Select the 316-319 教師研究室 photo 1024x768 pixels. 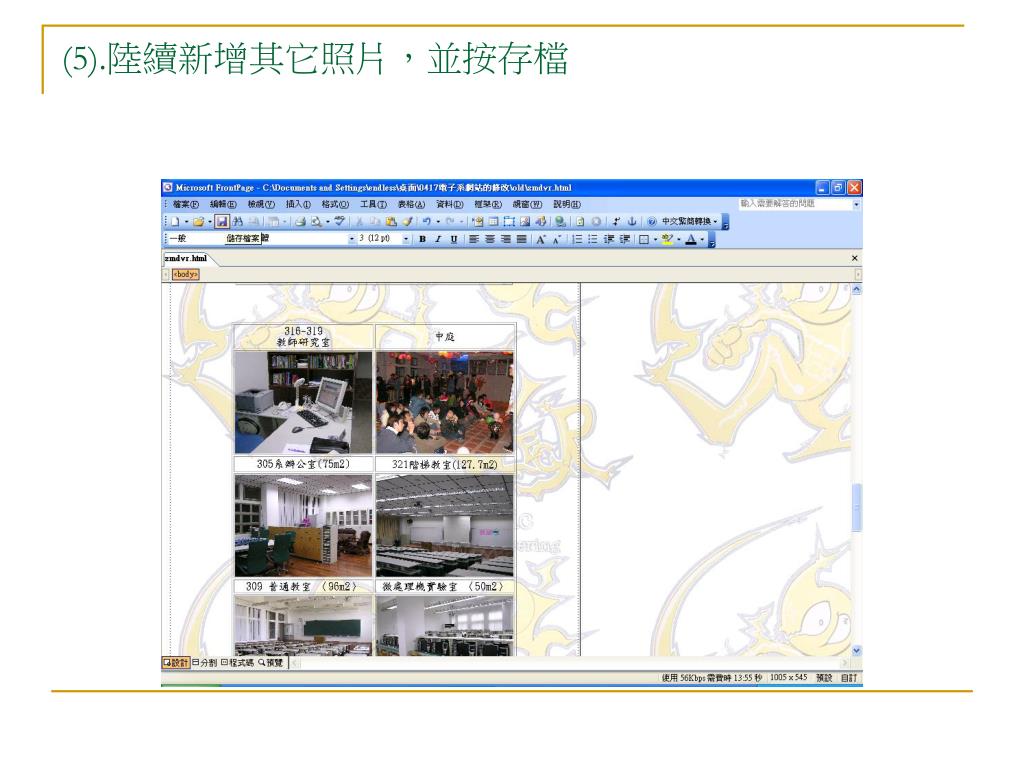304,402
